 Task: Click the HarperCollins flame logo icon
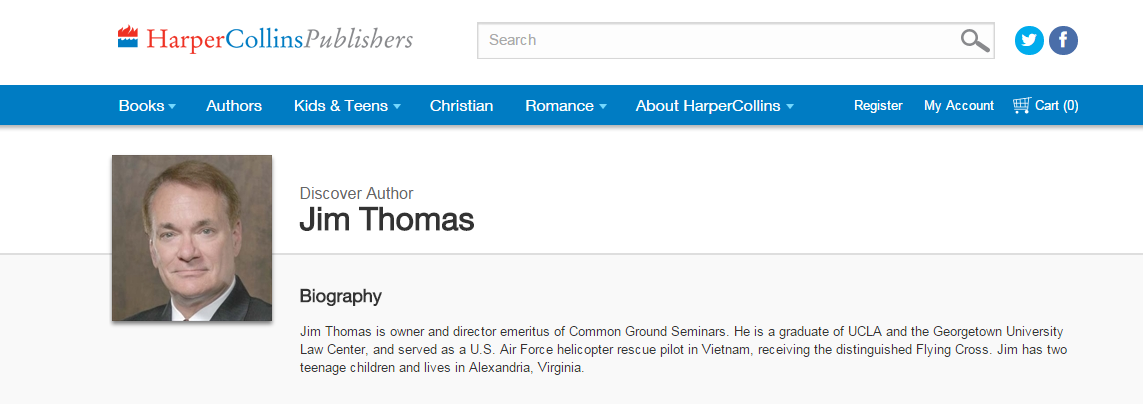pyautogui.click(x=127, y=38)
